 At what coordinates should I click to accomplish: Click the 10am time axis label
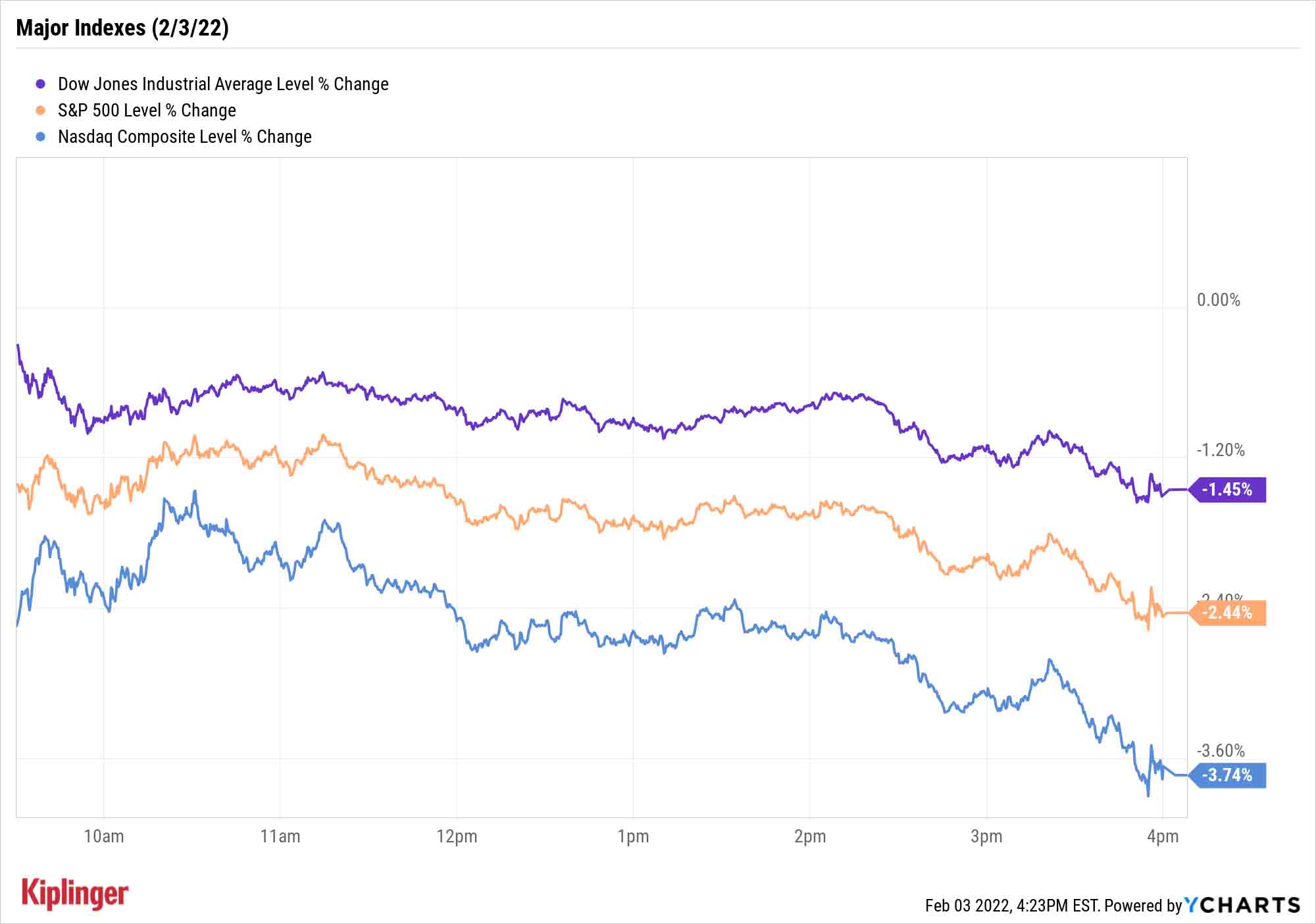(104, 836)
